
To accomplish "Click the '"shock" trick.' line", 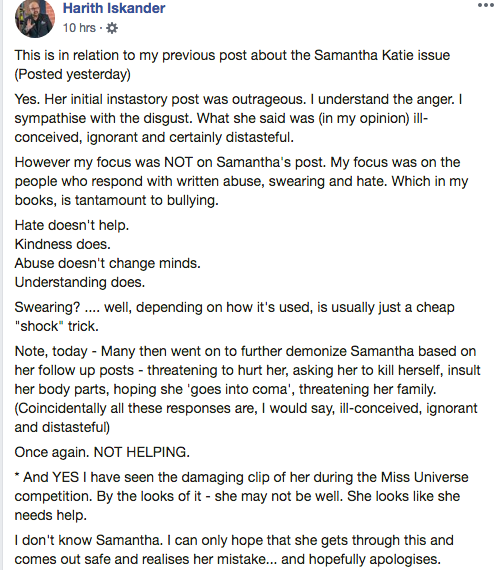I will coord(56,326).
